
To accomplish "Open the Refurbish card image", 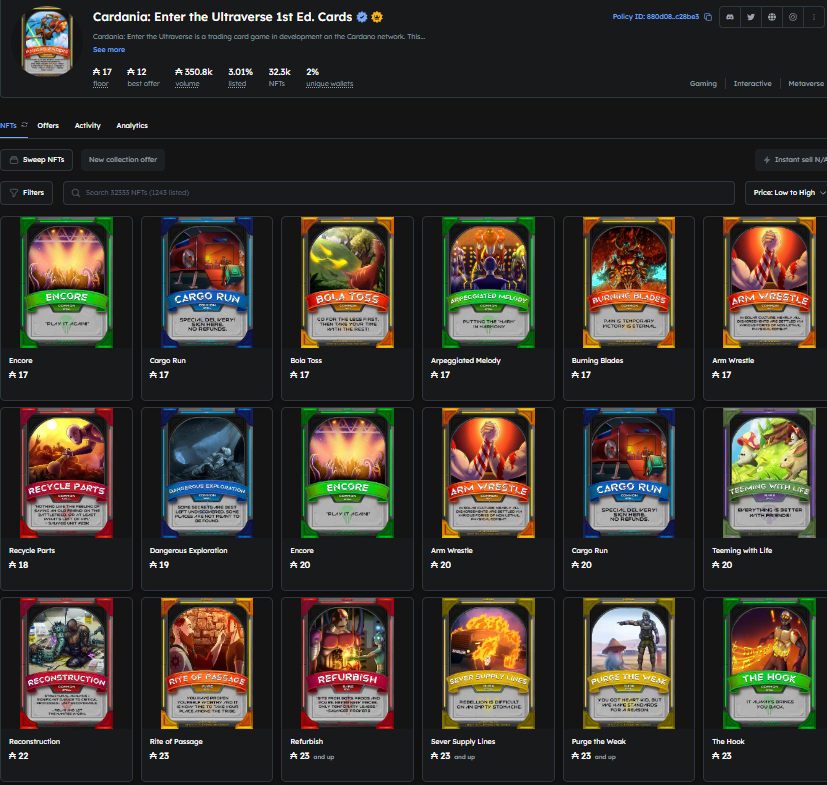I will click(x=348, y=663).
